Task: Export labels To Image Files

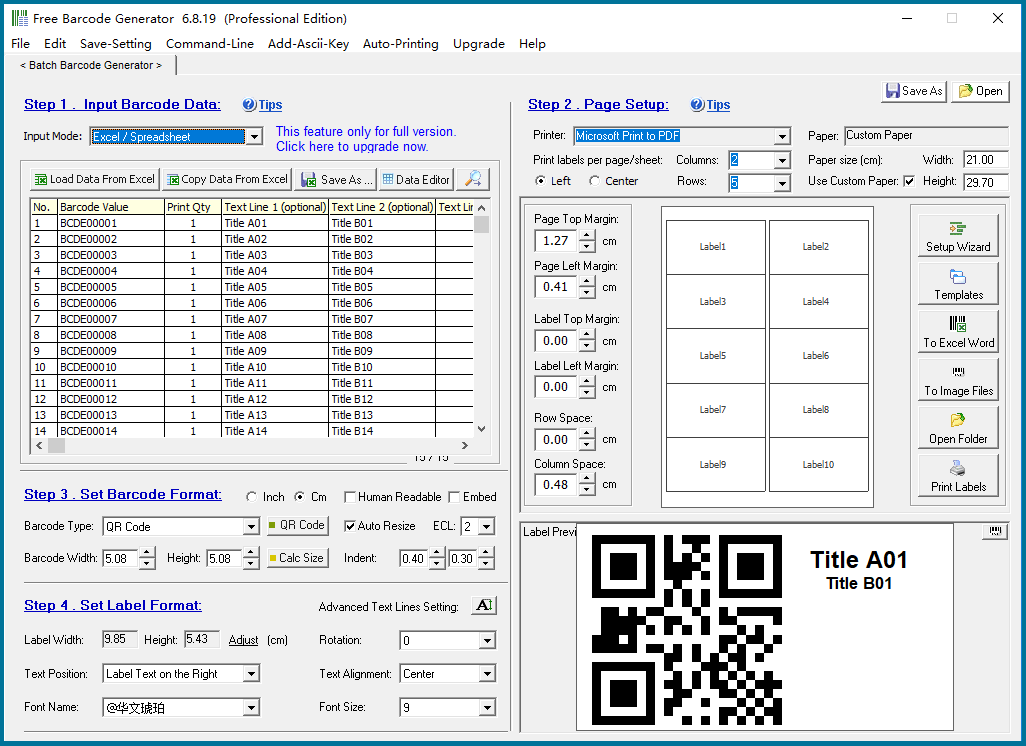Action: click(x=958, y=380)
